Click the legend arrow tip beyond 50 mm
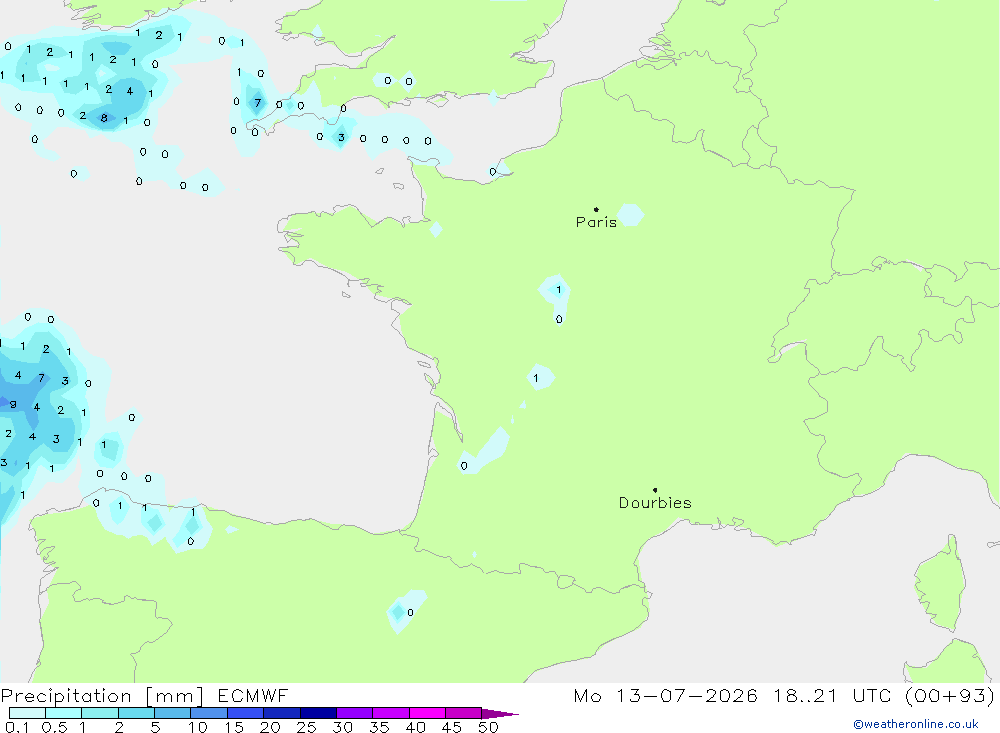The height and width of the screenshot is (733, 1000). coord(501,713)
